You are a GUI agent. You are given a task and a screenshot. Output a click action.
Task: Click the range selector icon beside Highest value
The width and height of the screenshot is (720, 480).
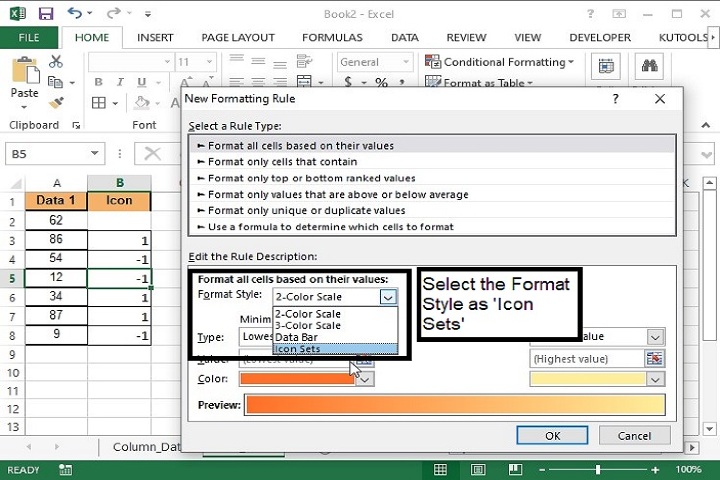(x=654, y=359)
